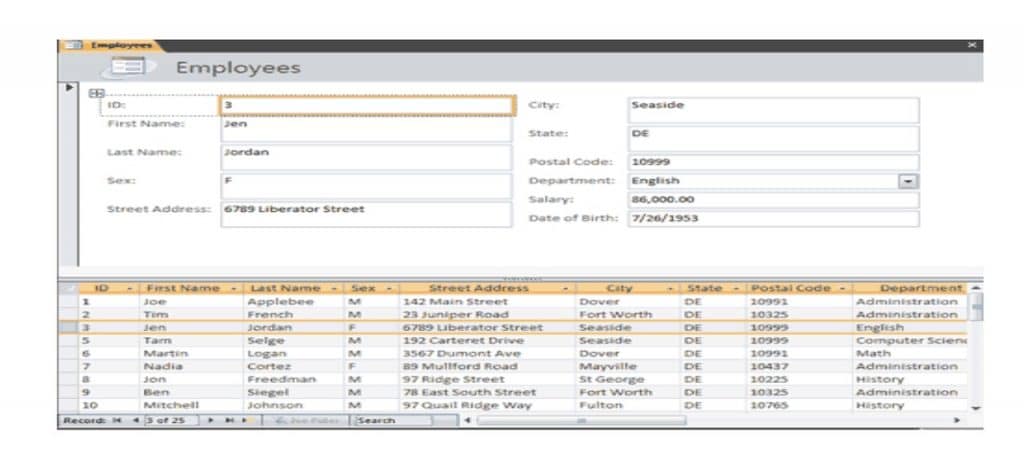Click the Martin first name cell
Image resolution: width=1024 pixels, height=455 pixels.
click(x=191, y=354)
